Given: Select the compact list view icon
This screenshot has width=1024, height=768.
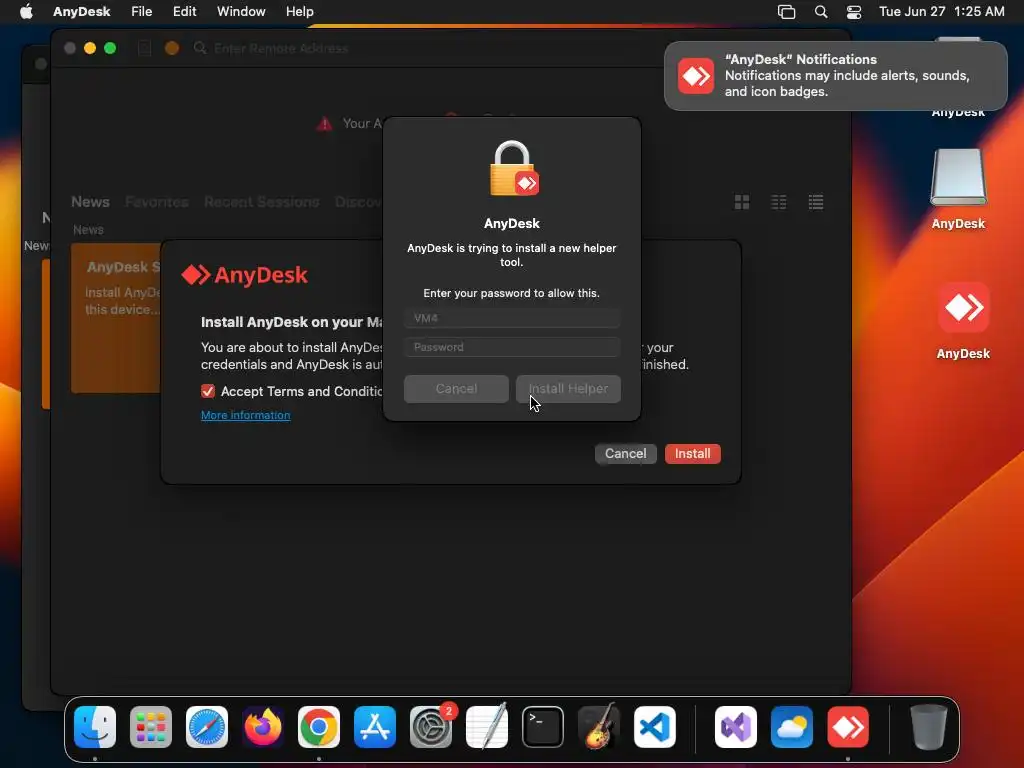Looking at the screenshot, I should (x=778, y=202).
